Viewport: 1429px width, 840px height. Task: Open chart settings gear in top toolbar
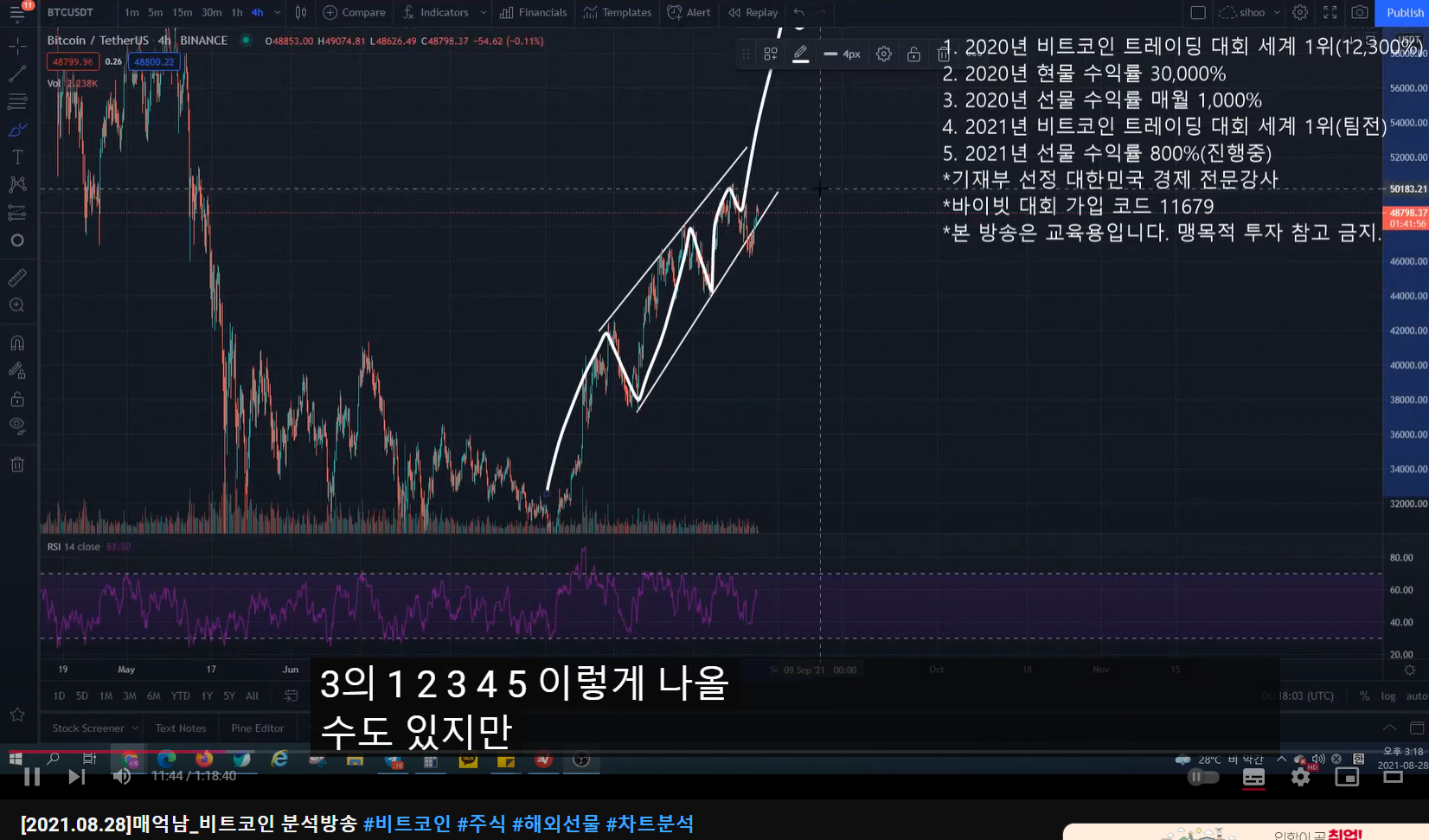[1300, 12]
